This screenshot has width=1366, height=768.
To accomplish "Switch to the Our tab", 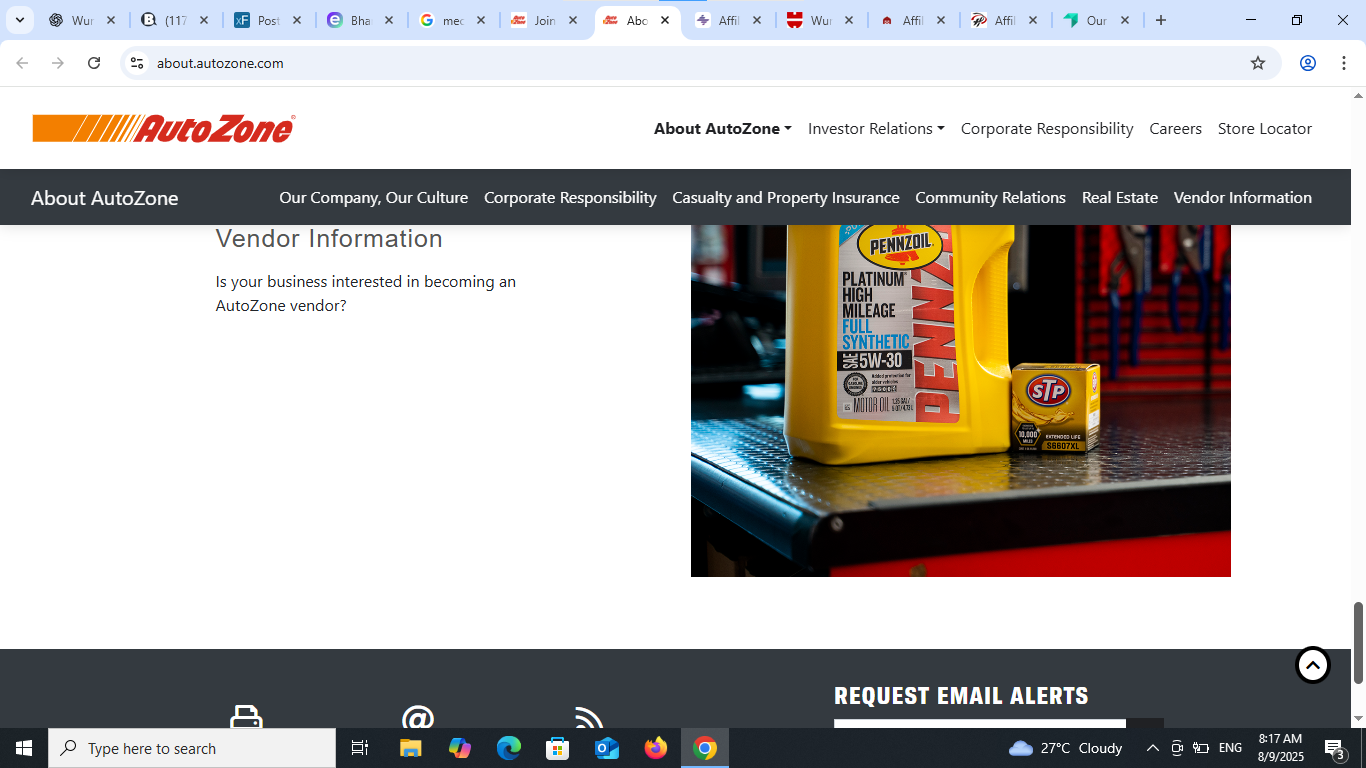I will point(1097,20).
